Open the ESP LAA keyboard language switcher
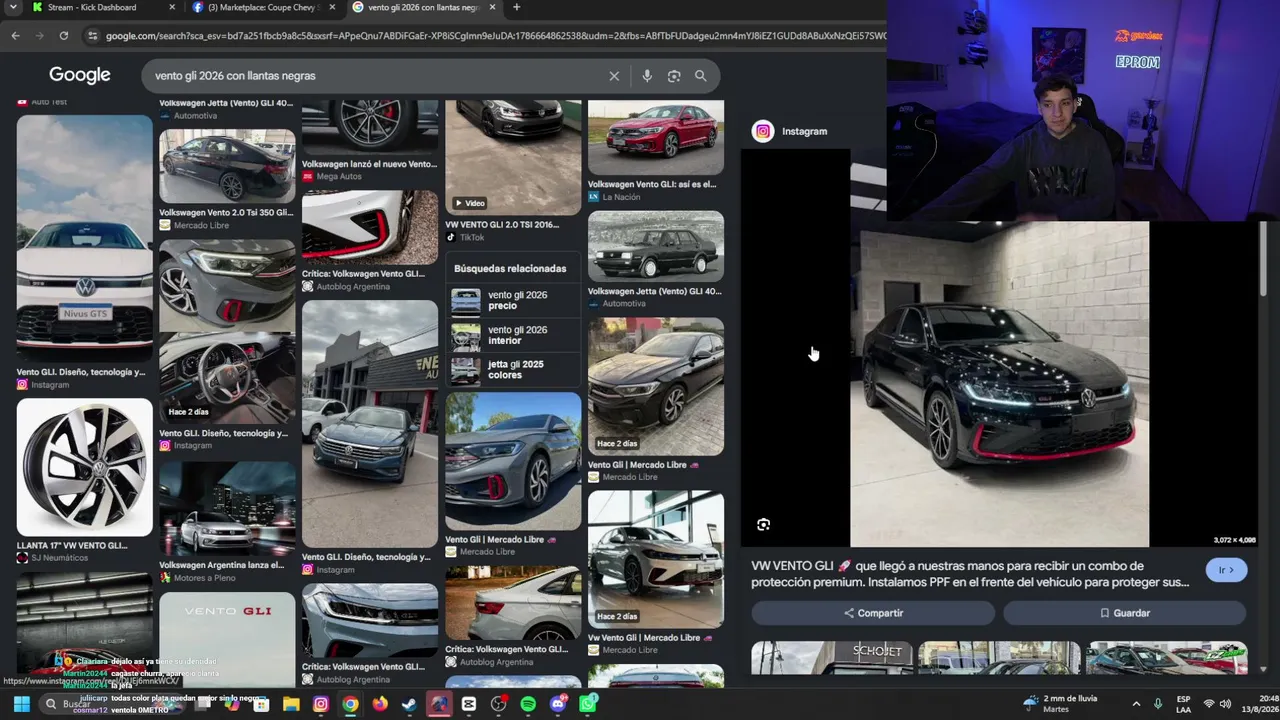Screen dimensions: 1280x720 [x=1184, y=704]
